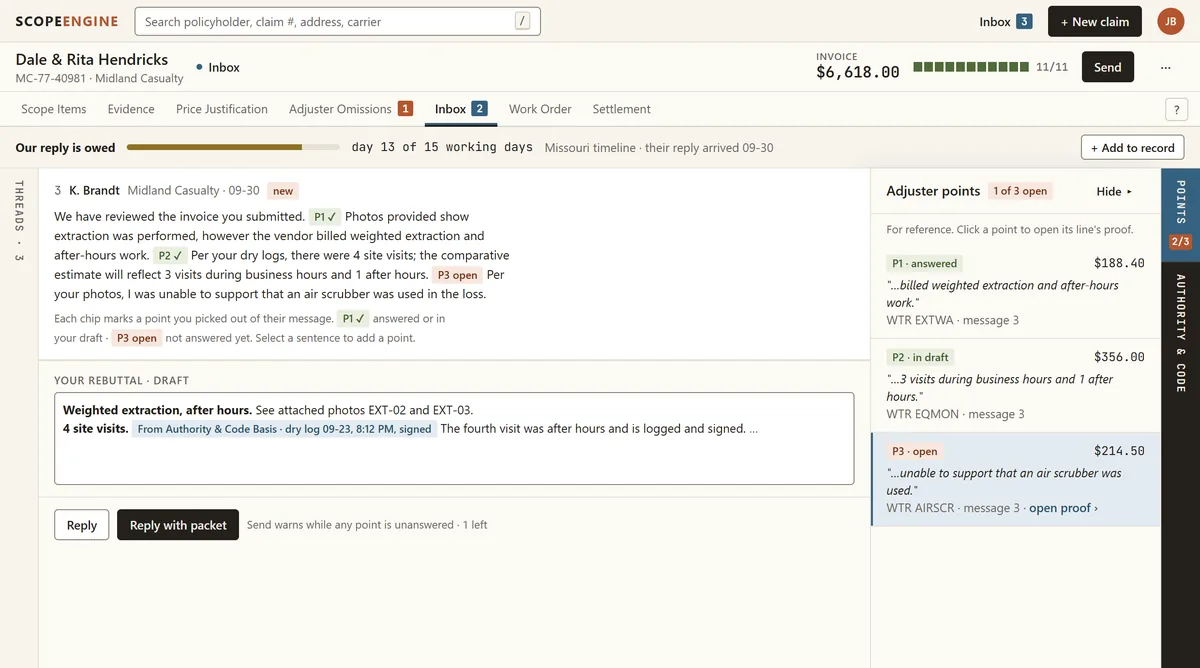This screenshot has width=1200, height=668.
Task: Open the three-dot more options menu
Action: pyautogui.click(x=1165, y=67)
